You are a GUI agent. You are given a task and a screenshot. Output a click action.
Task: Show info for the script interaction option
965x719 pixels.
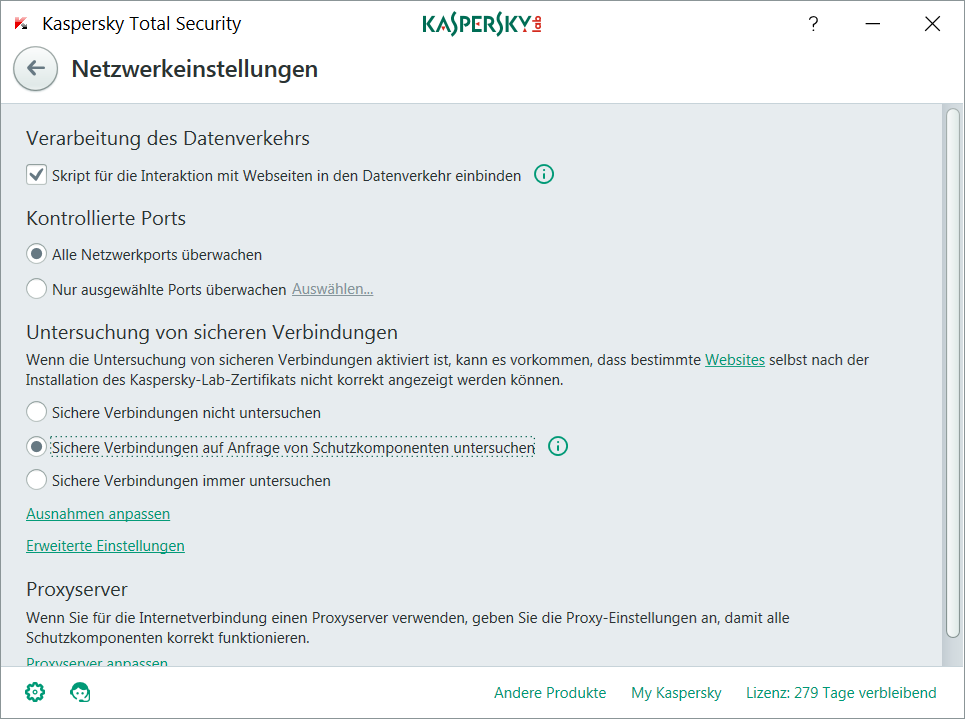(543, 175)
